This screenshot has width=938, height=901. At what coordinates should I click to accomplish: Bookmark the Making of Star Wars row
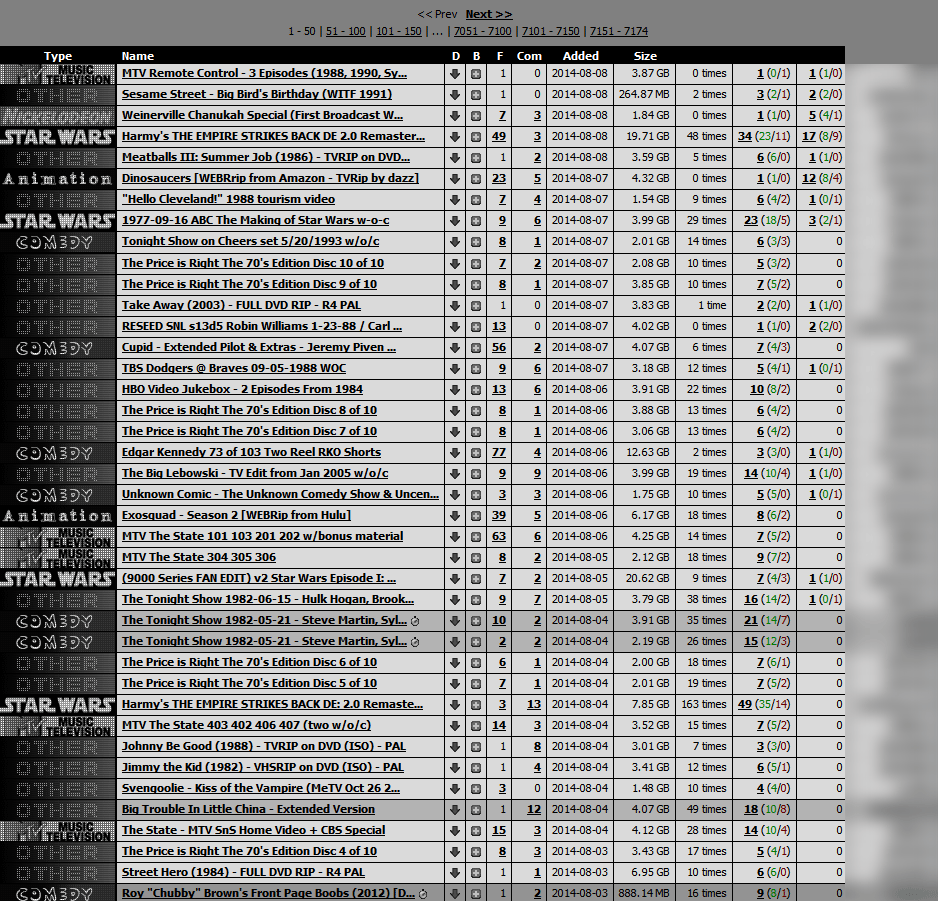pos(476,221)
